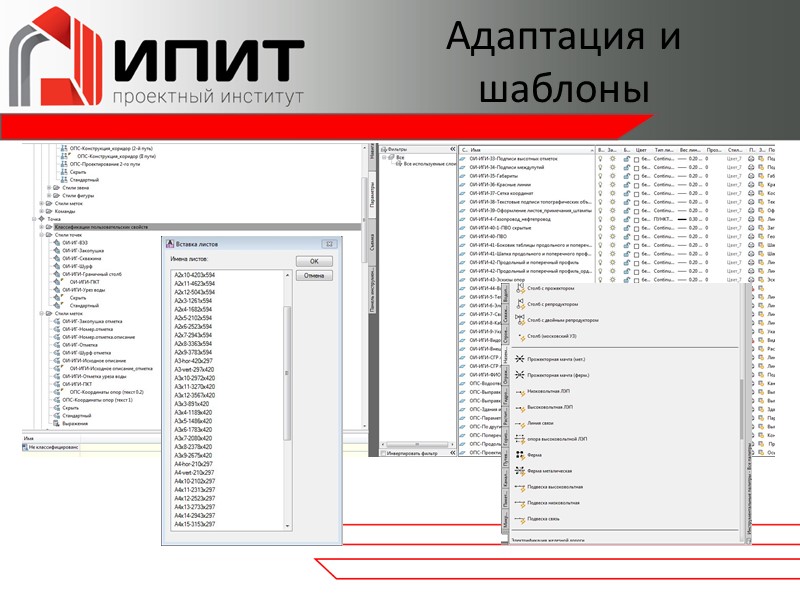
Task: Expand Стили меток node above Команды
Action: point(42,204)
